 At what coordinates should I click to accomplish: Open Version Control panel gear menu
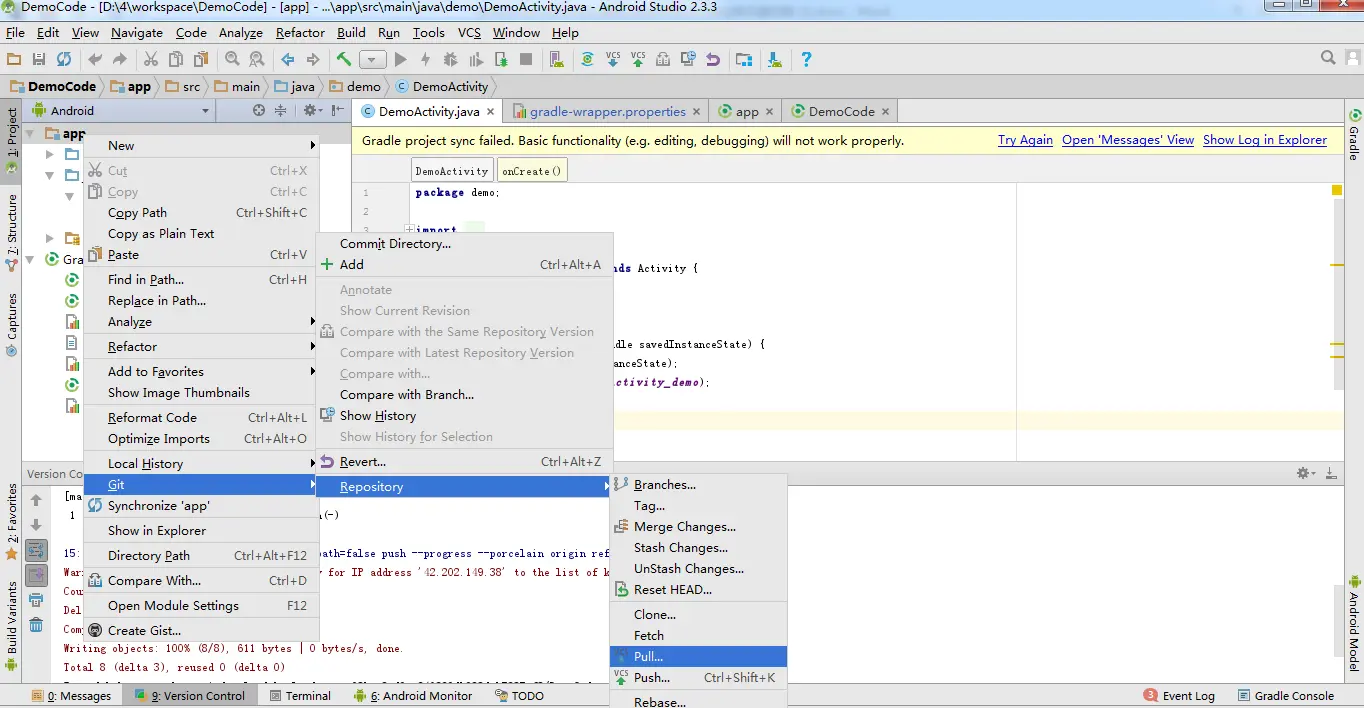point(1306,473)
